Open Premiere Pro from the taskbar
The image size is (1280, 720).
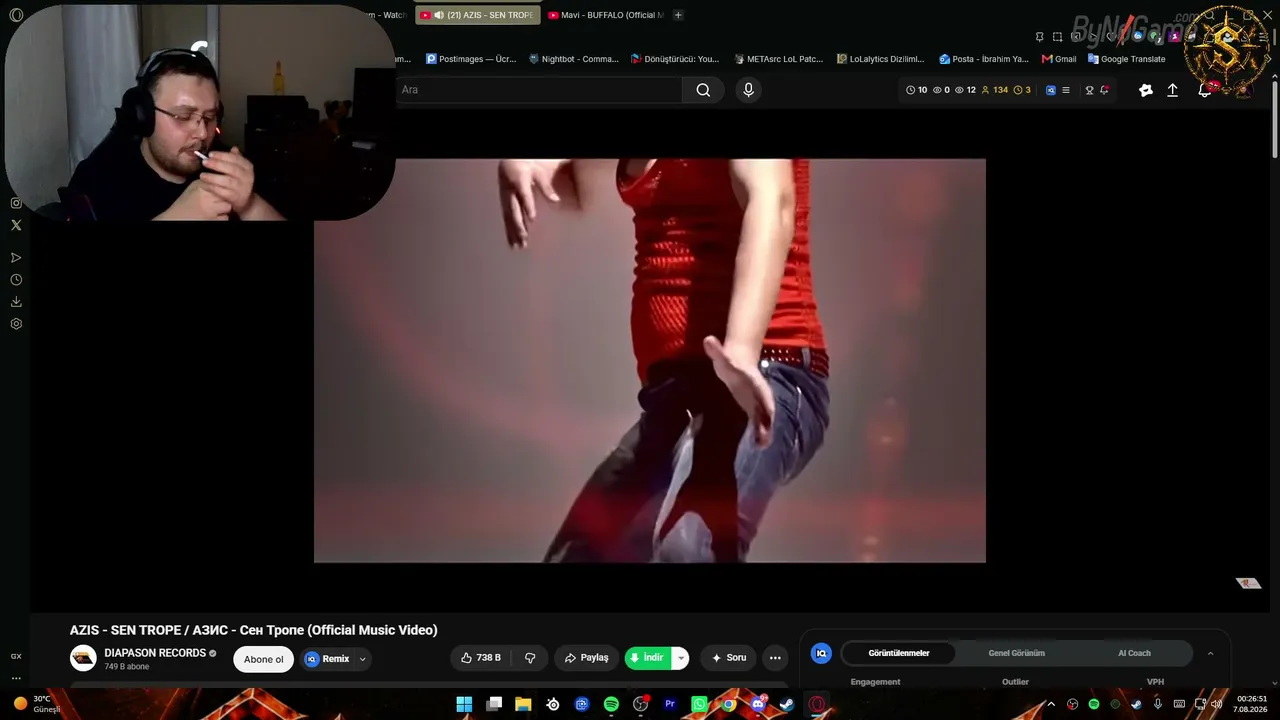pyautogui.click(x=670, y=704)
